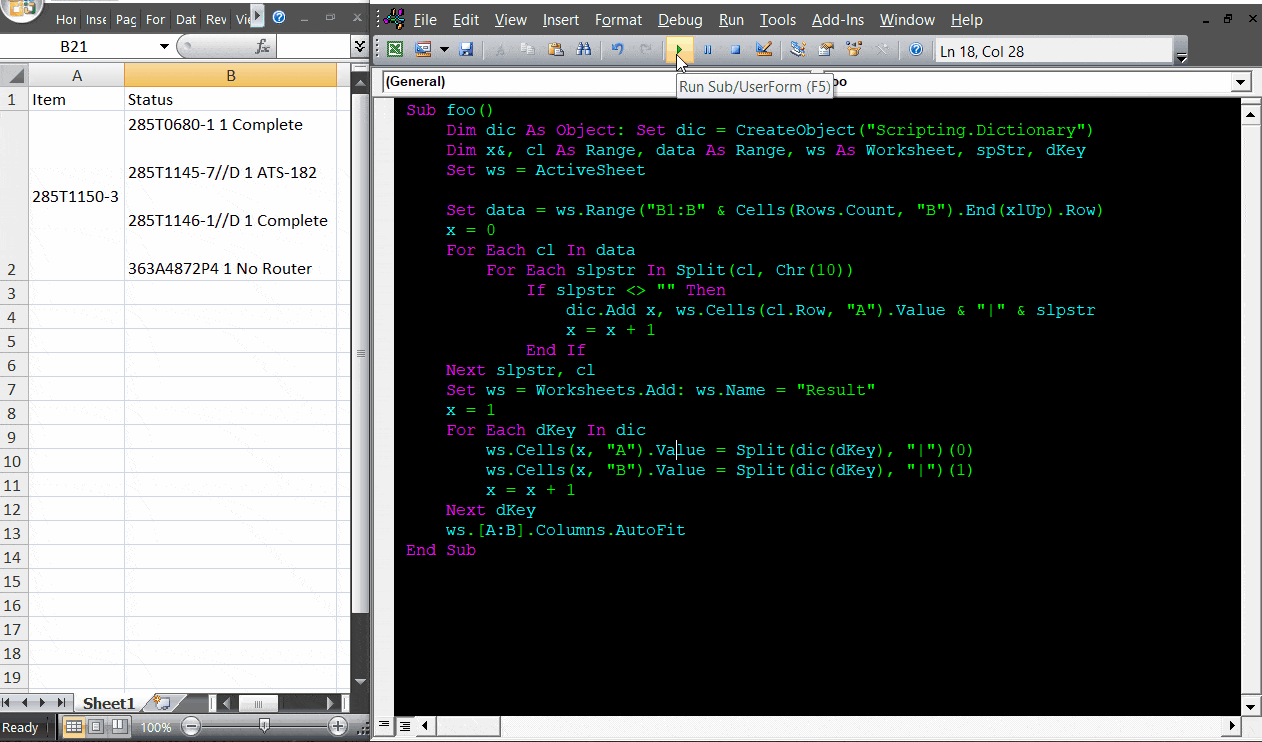1262x742 pixels.
Task: Open the Add-Ins menu
Action: click(x=839, y=20)
